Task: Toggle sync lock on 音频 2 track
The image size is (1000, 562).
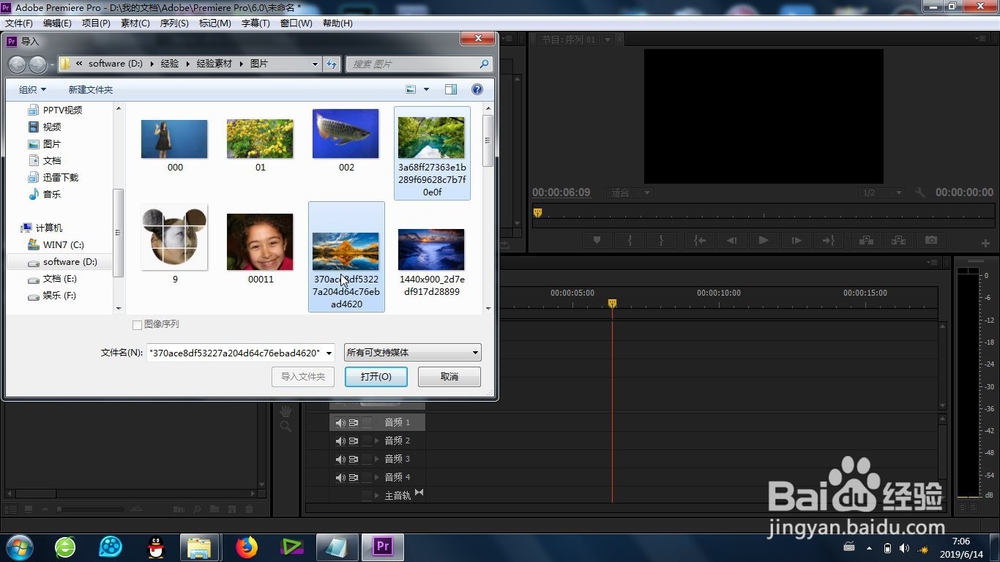Action: click(353, 441)
